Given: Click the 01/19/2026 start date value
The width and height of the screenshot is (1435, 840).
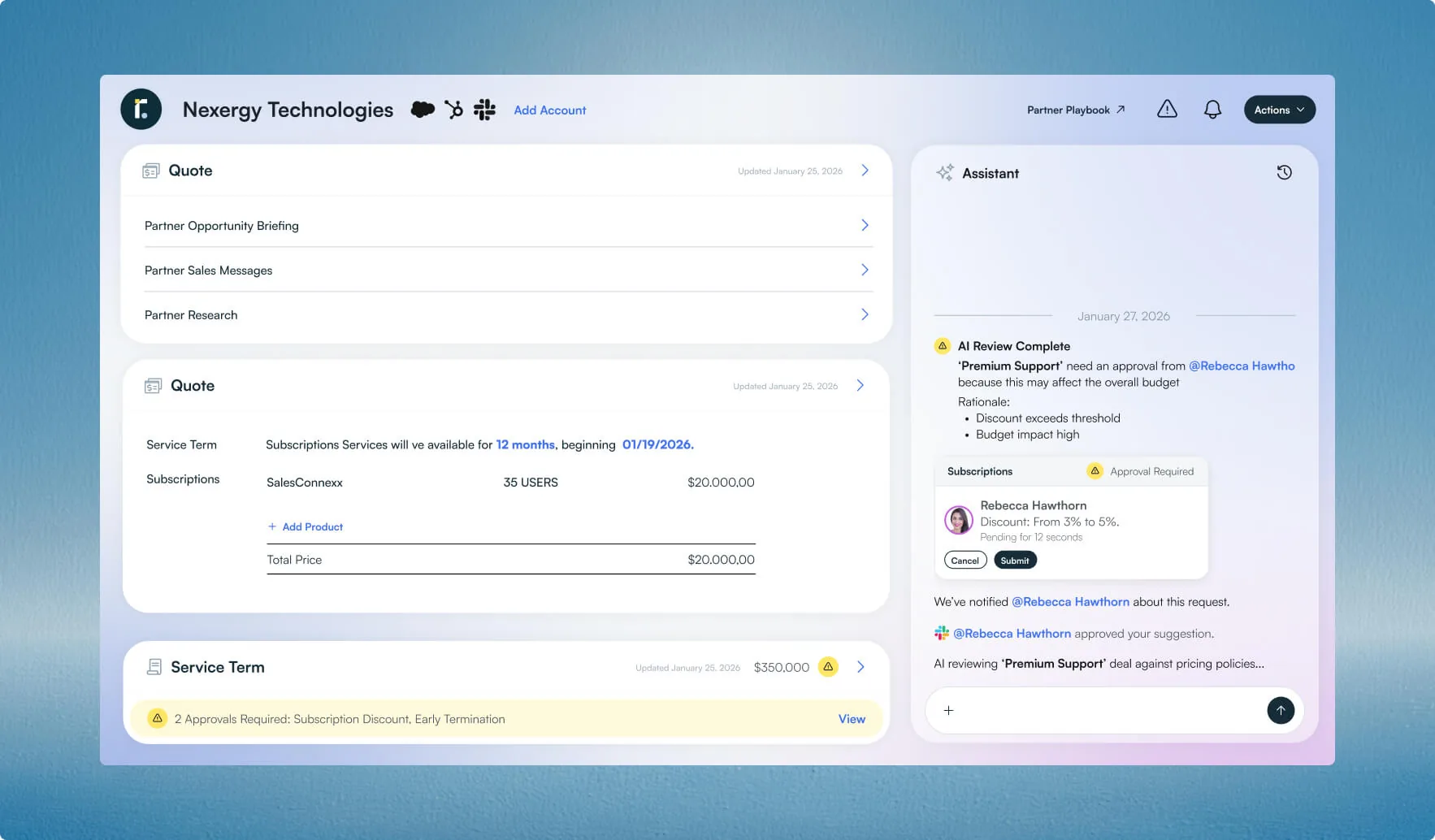Looking at the screenshot, I should coord(658,444).
